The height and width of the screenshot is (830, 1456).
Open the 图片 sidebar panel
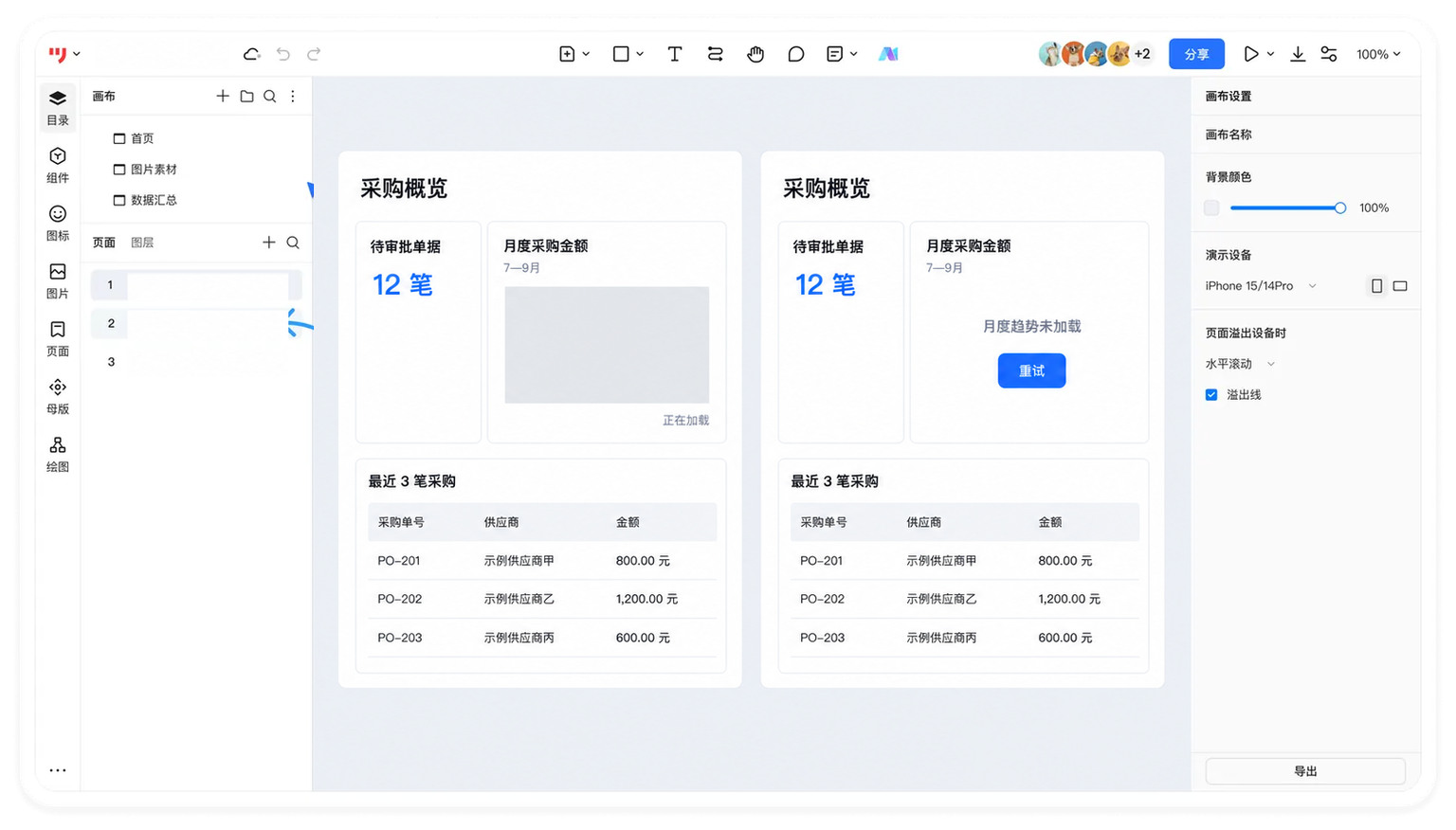point(58,281)
